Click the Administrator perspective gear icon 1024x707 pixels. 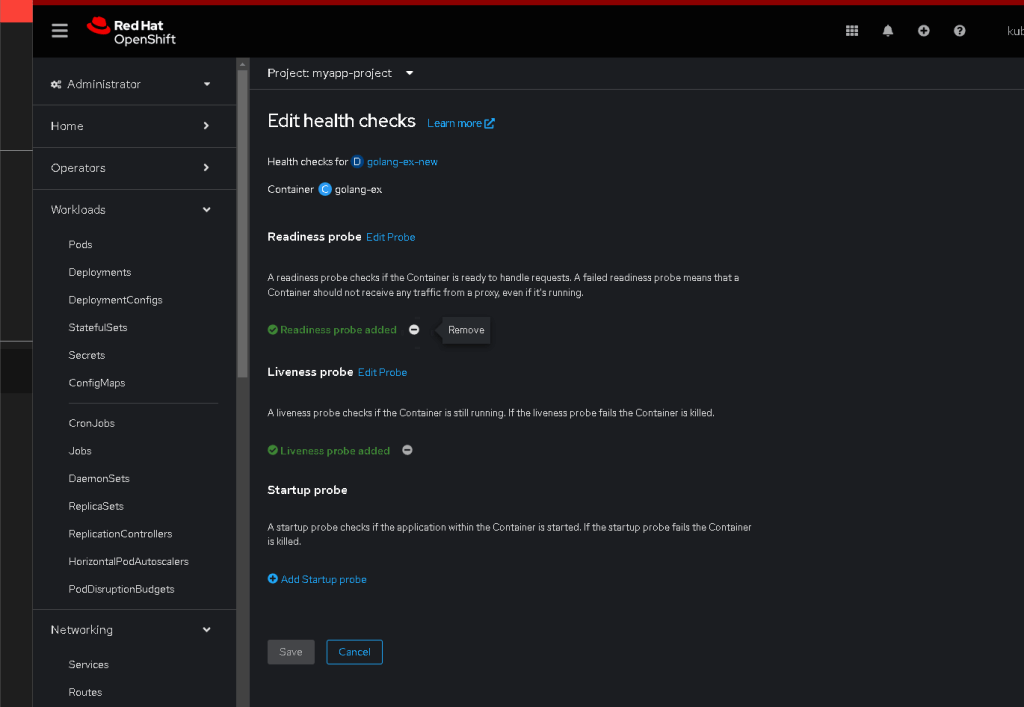(x=56, y=84)
